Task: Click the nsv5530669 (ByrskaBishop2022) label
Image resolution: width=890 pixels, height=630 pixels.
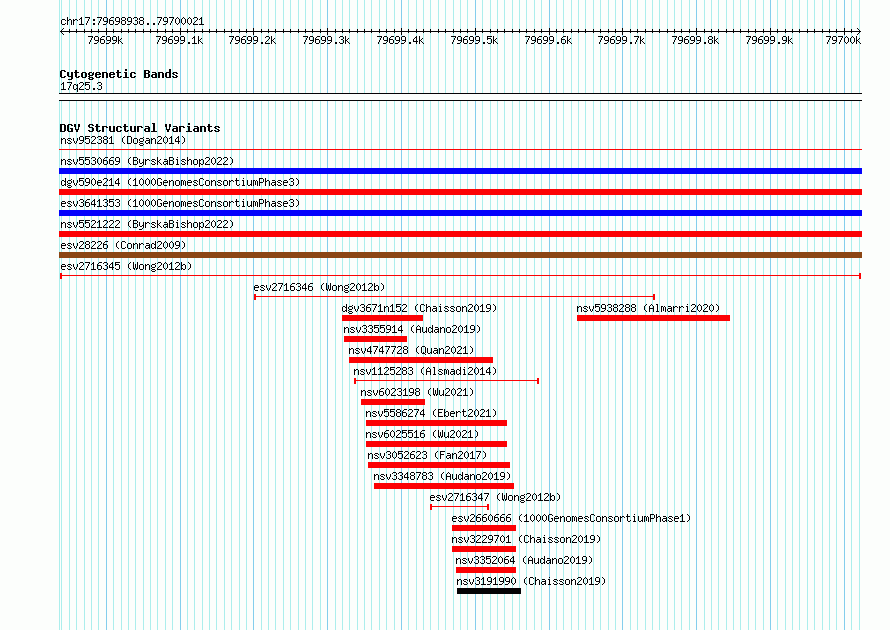Action: (x=147, y=161)
